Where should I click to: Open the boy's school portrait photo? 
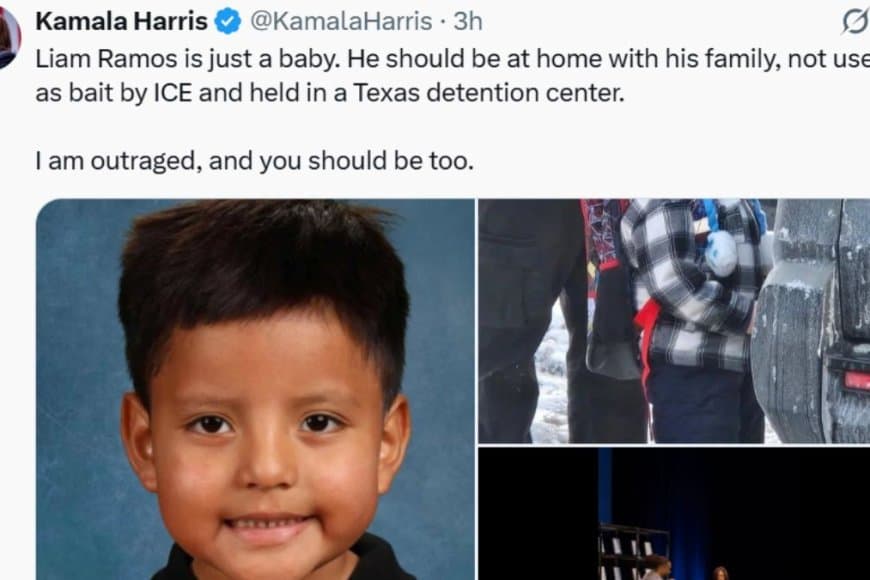(x=255, y=389)
